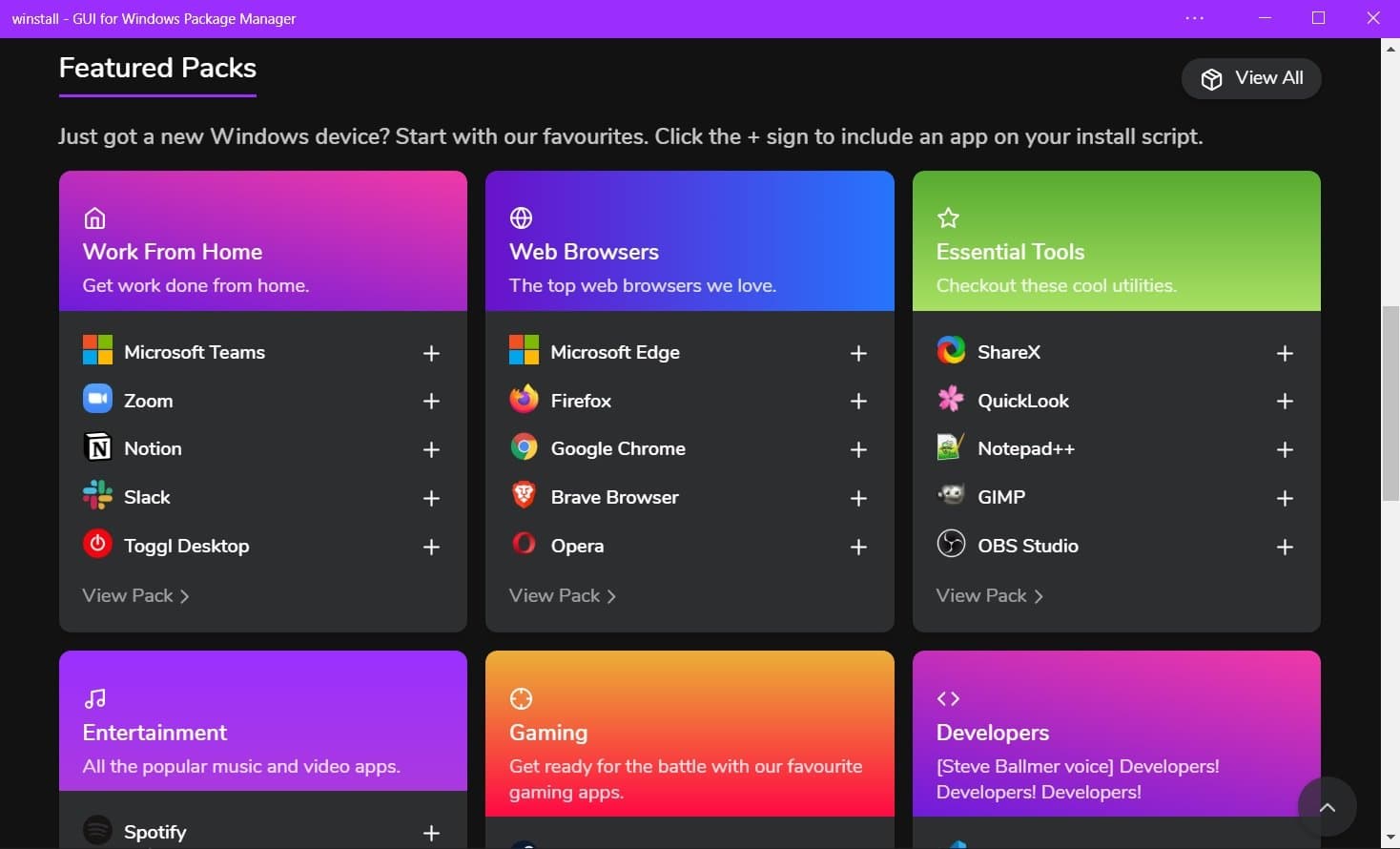
Task: Add Zoom to the install script
Action: coord(431,401)
